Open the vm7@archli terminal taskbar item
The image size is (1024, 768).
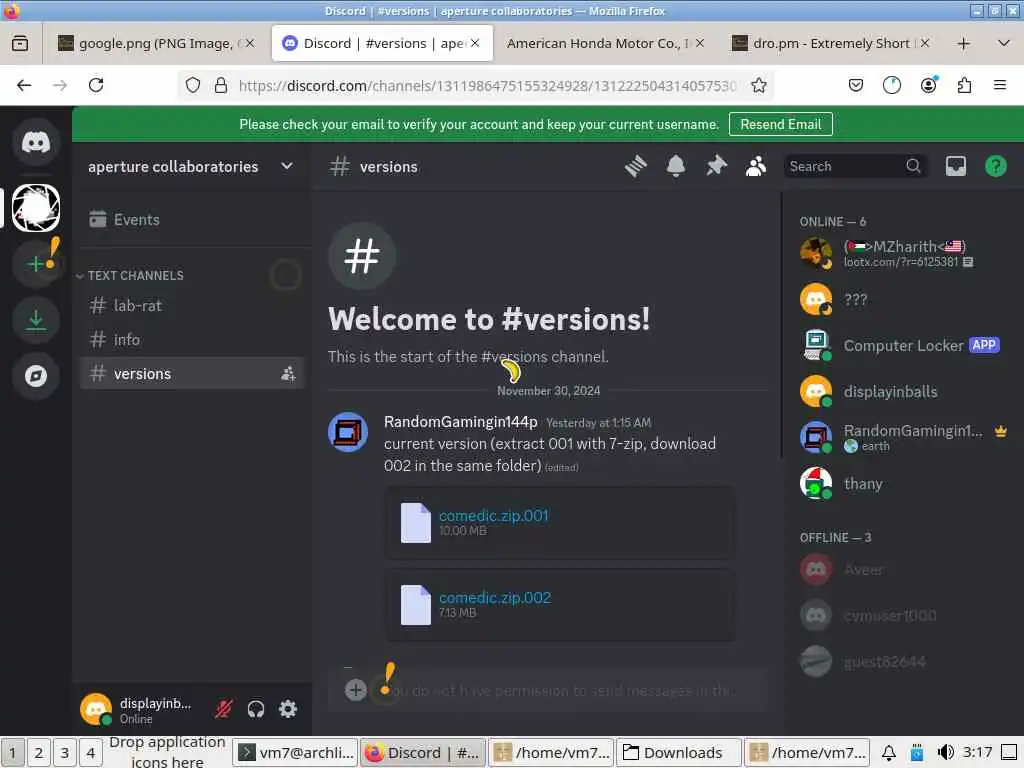click(x=295, y=752)
